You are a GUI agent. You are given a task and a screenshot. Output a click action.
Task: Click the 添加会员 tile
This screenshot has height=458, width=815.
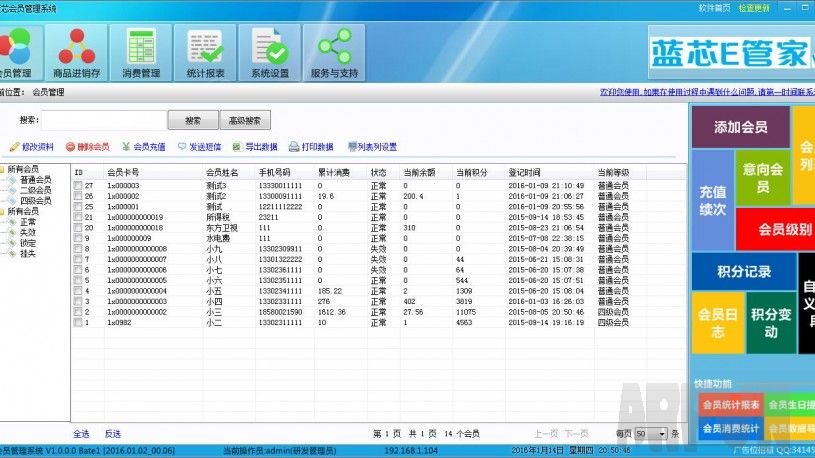pos(740,127)
